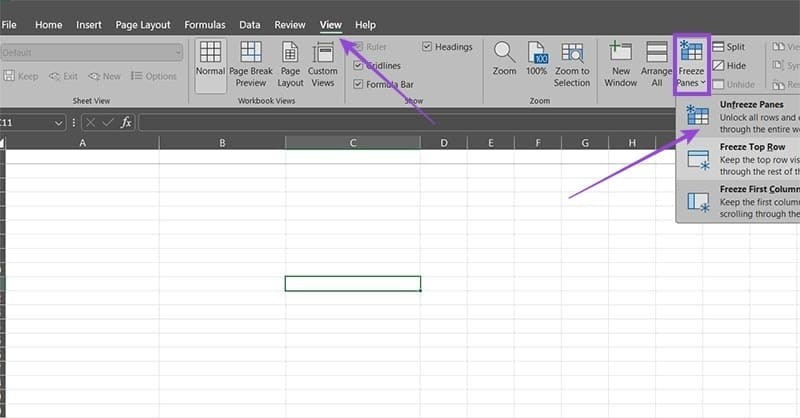This screenshot has height=418, width=800.
Task: Click the Zoom magnifier icon
Action: point(504,59)
